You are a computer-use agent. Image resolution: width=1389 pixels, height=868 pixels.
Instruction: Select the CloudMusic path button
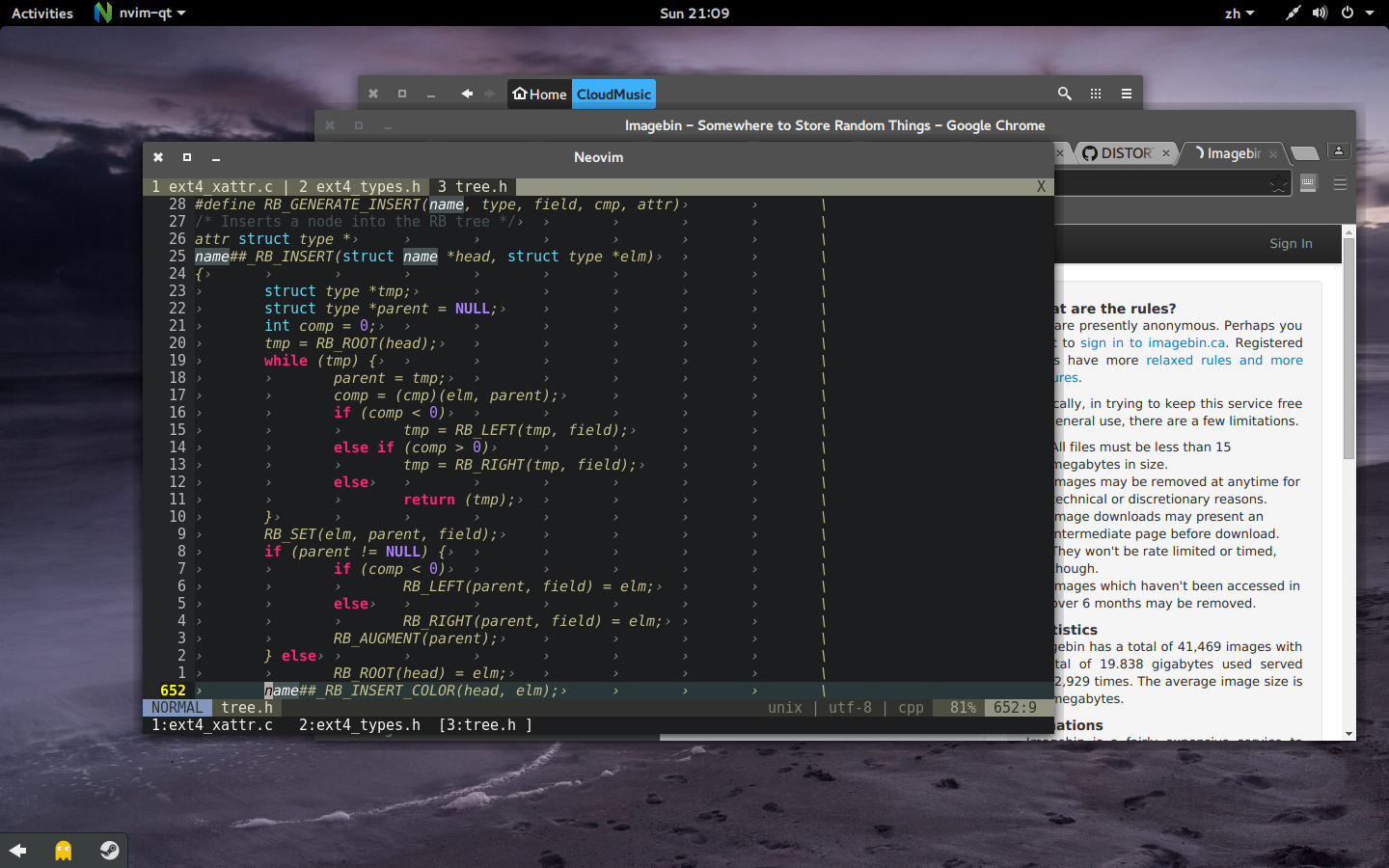(614, 95)
